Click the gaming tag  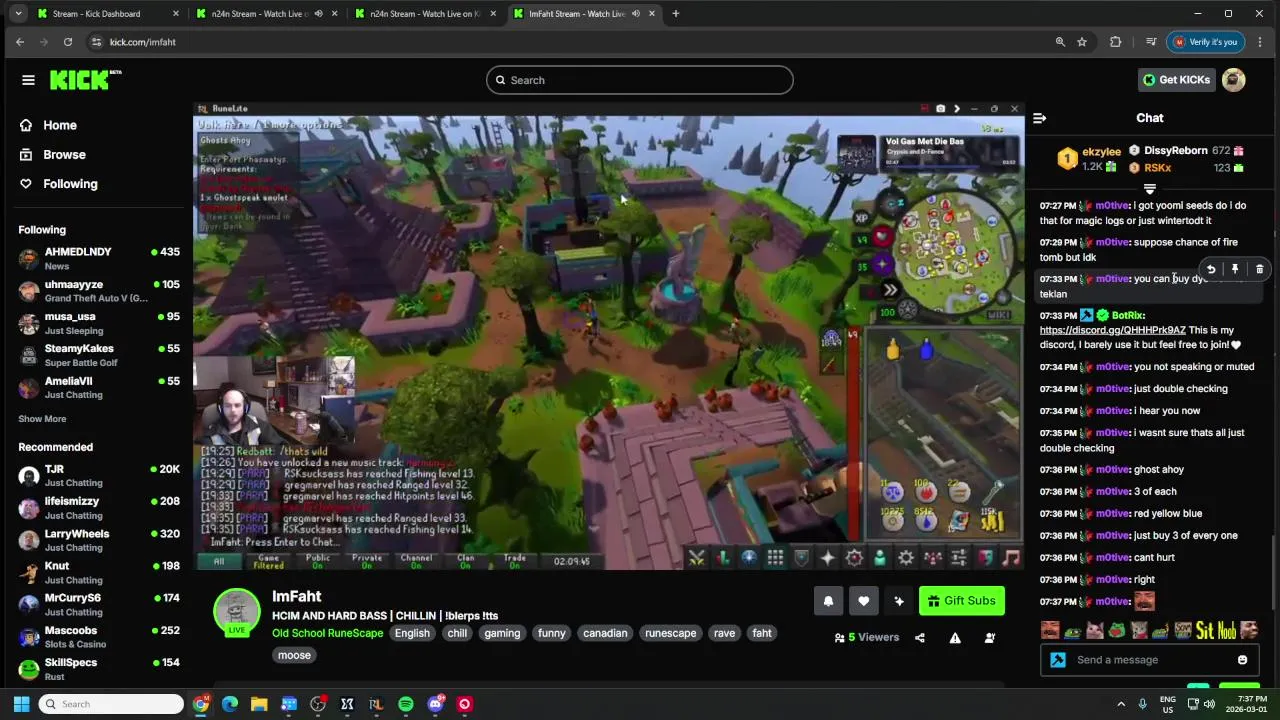click(x=502, y=633)
